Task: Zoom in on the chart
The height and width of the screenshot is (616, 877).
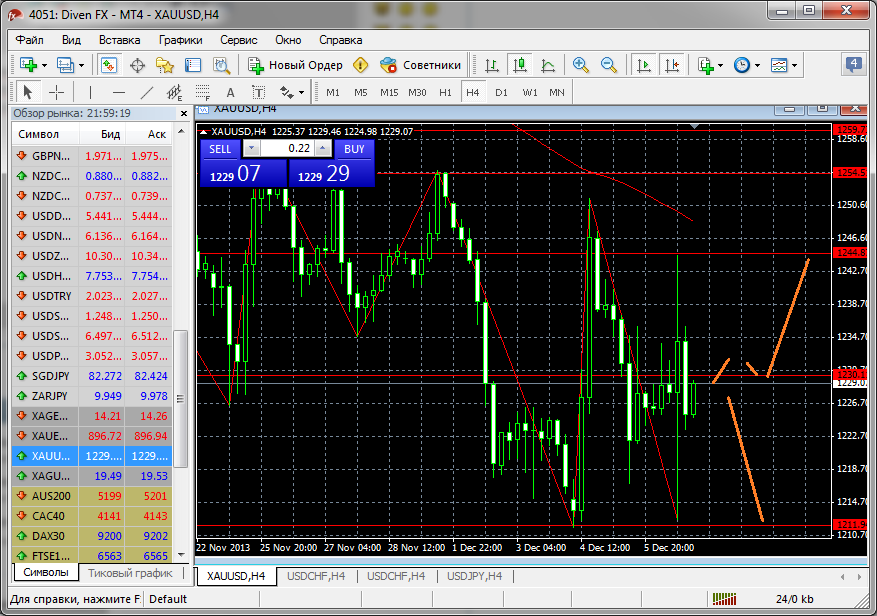Action: pos(581,65)
